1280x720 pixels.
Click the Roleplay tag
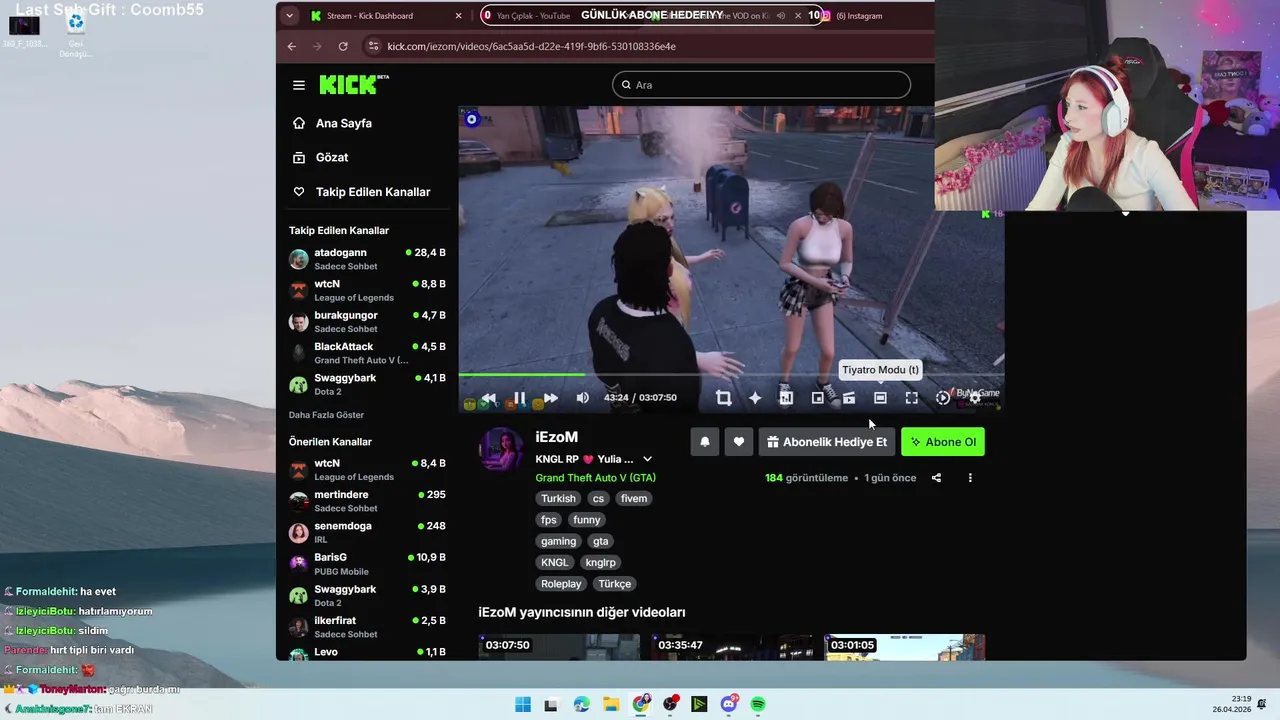(x=561, y=584)
